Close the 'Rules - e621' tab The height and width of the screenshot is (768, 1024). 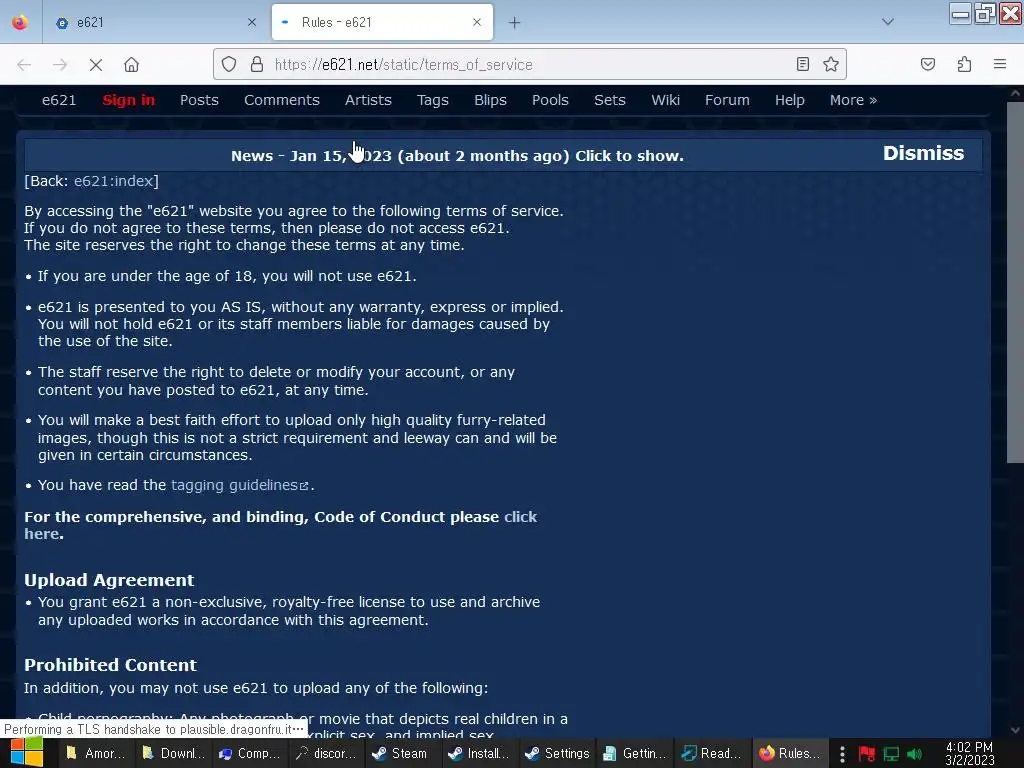pyautogui.click(x=477, y=22)
